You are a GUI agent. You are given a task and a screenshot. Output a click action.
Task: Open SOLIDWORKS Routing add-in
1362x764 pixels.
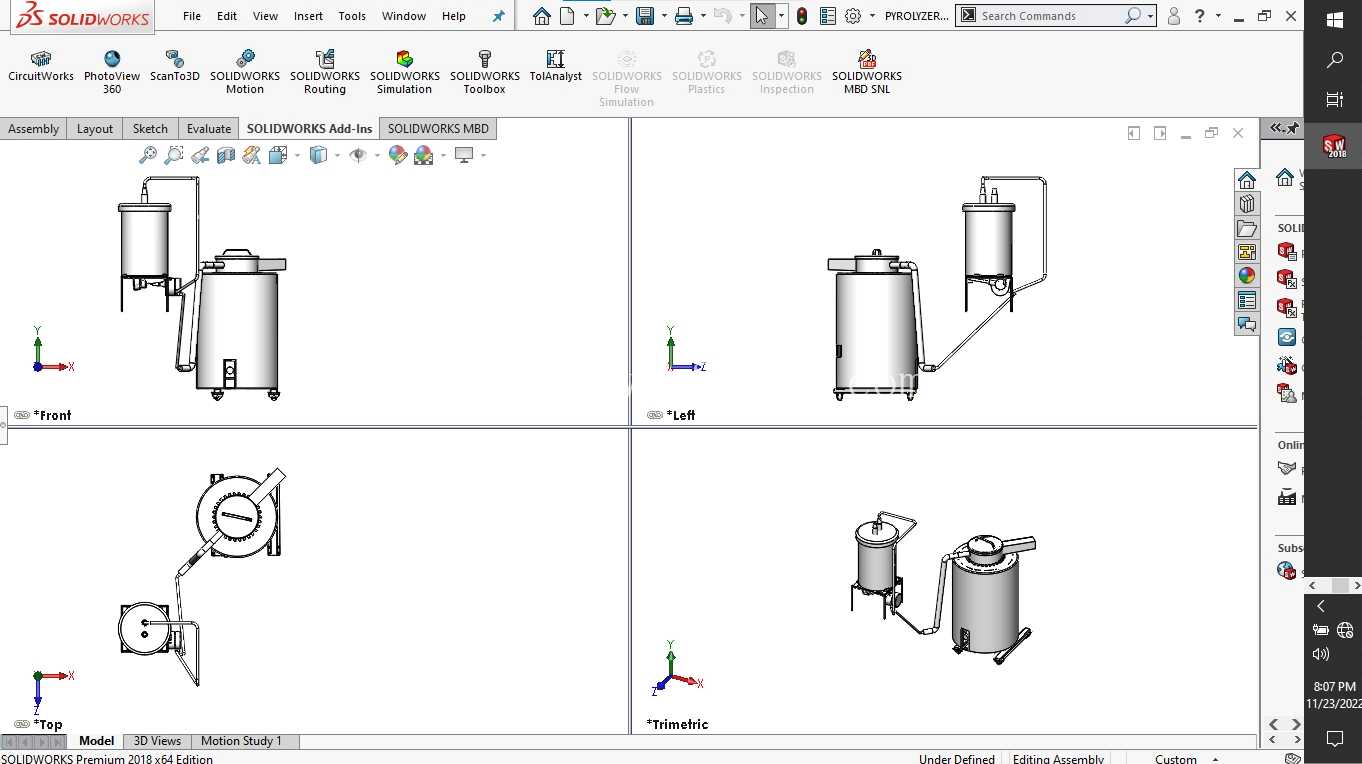pos(325,73)
